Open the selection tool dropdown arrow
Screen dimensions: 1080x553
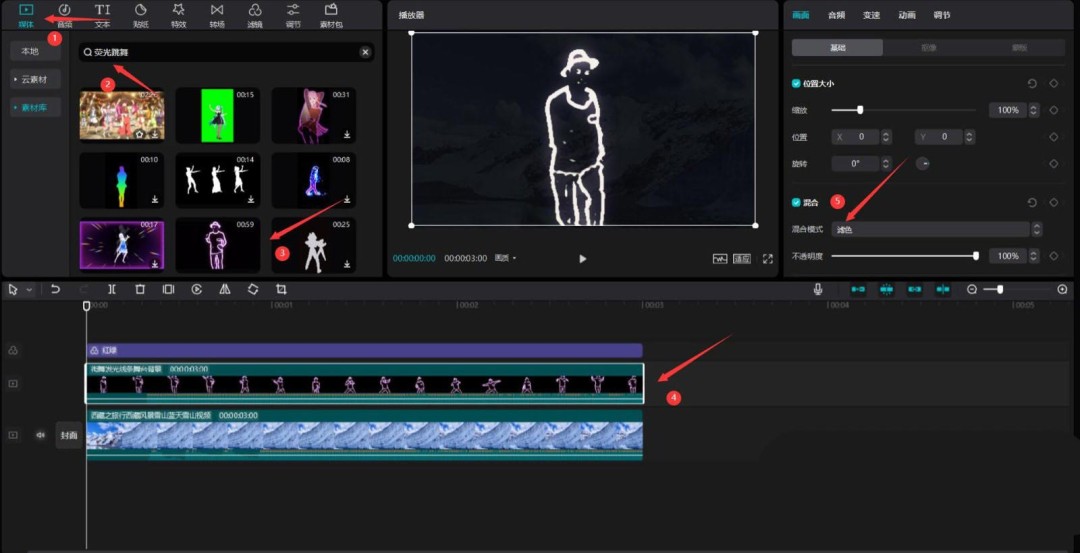click(29, 290)
